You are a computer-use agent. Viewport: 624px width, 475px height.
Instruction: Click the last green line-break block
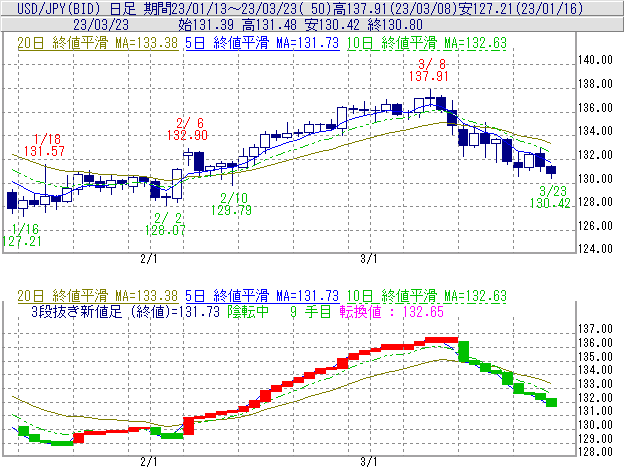click(551, 403)
